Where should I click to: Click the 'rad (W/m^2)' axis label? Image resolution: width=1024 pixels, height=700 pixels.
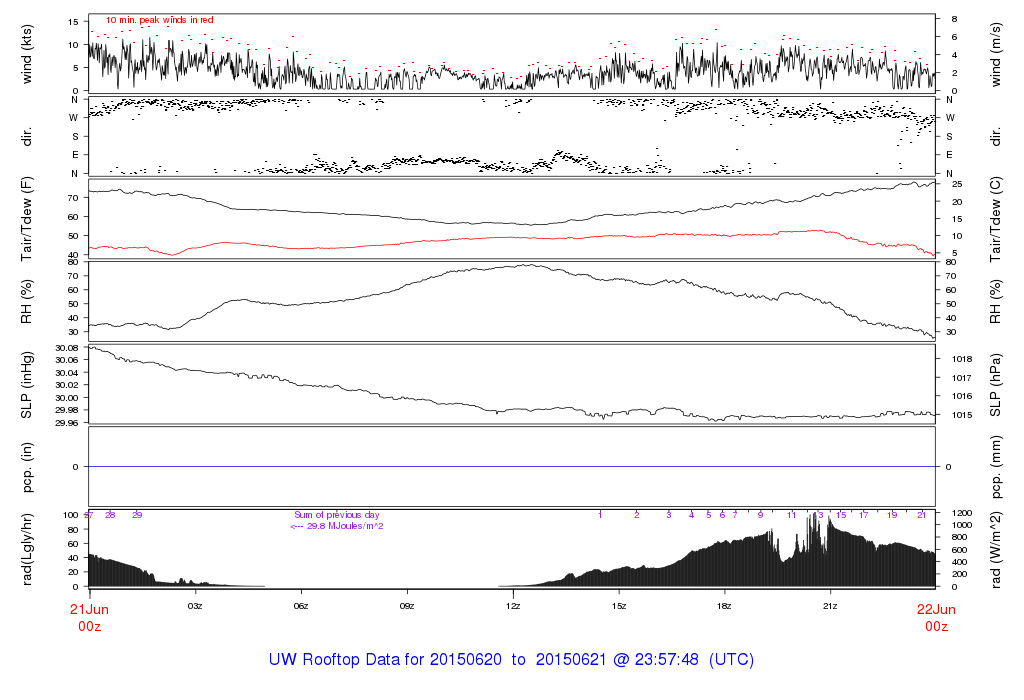pyautogui.click(x=996, y=549)
